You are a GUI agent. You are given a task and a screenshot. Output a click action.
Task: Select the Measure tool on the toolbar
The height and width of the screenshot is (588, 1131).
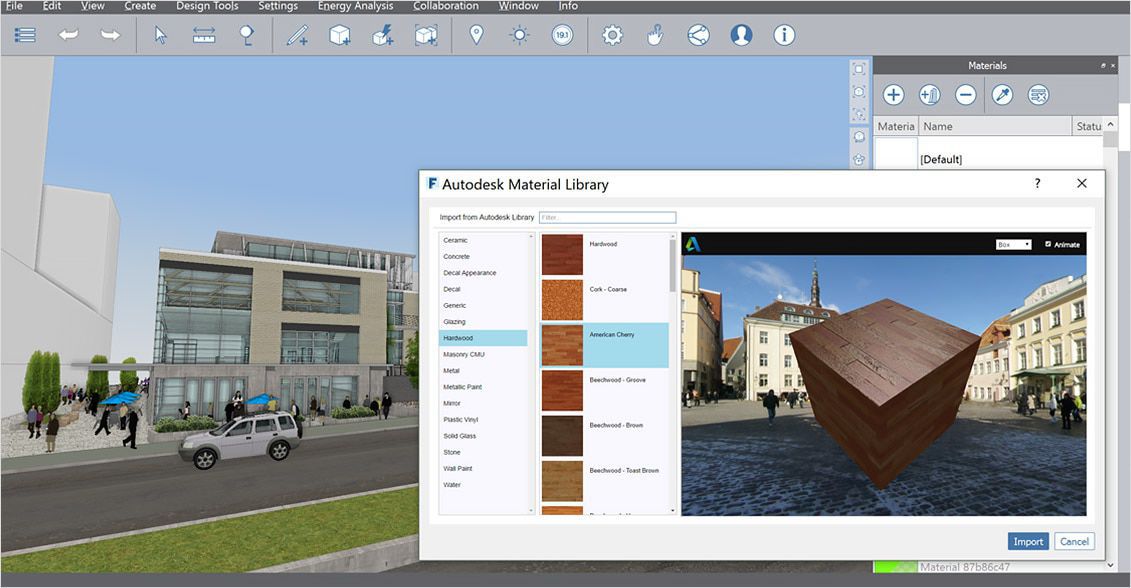(203, 35)
